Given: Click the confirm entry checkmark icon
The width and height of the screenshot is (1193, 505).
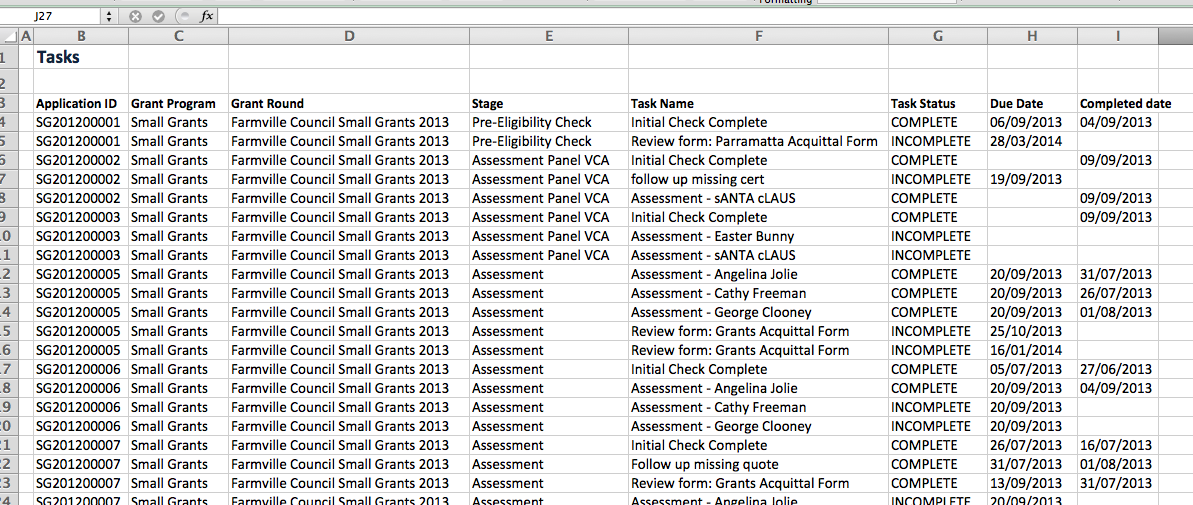Looking at the screenshot, I should 157,17.
